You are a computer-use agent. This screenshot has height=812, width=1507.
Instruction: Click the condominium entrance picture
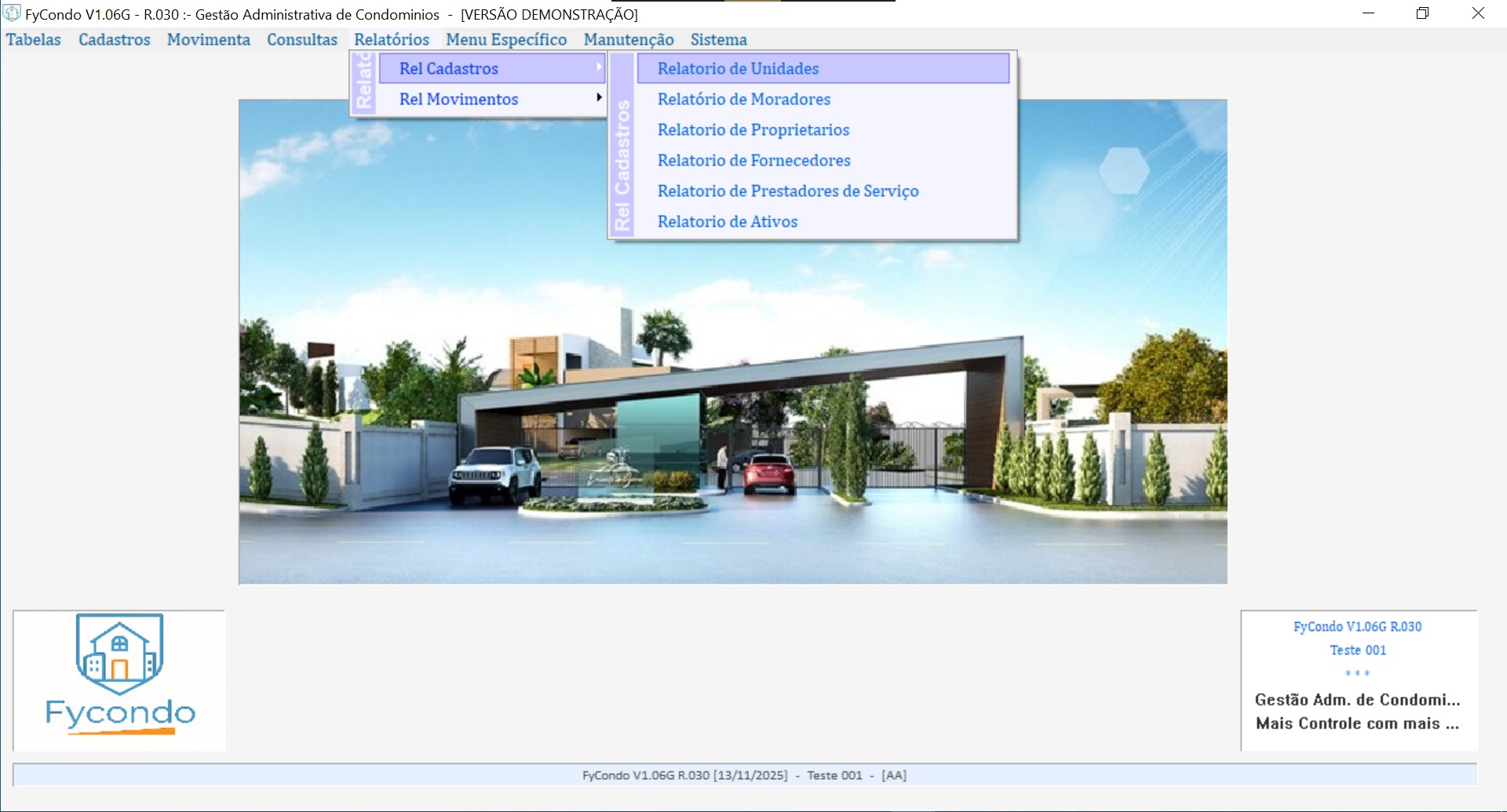(732, 408)
